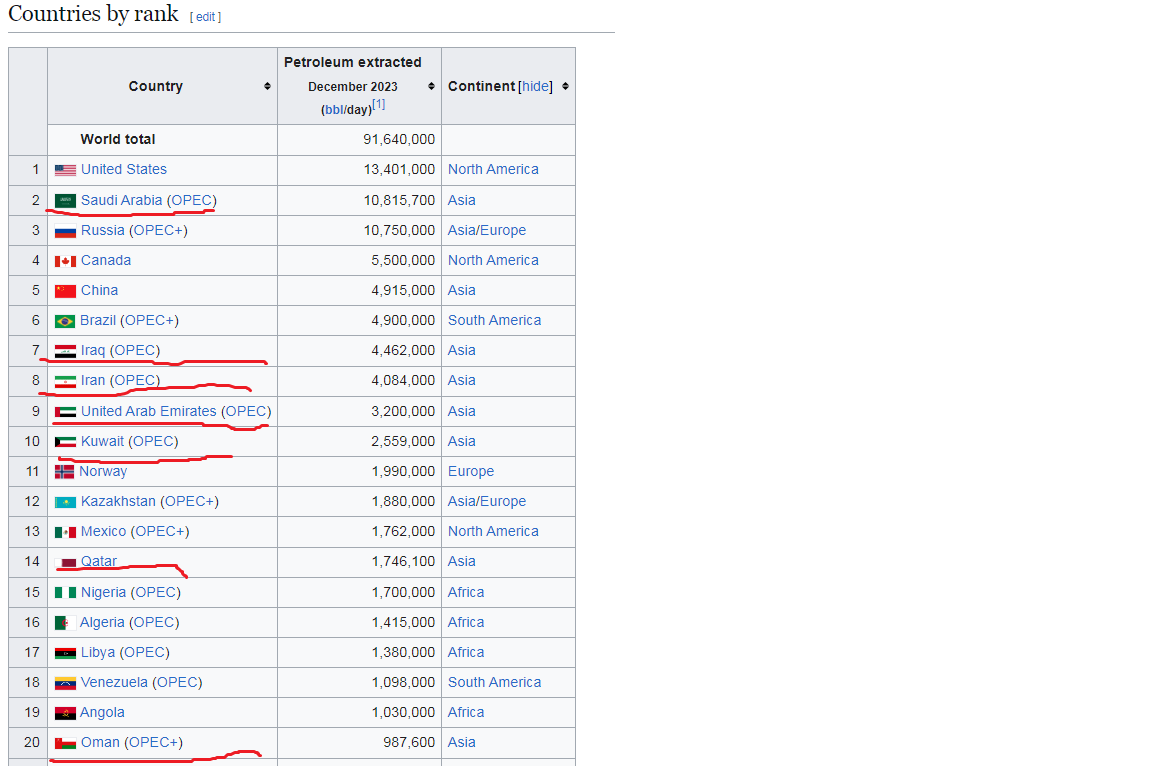Open North America link in United States row
The height and width of the screenshot is (766, 1152).
point(493,170)
